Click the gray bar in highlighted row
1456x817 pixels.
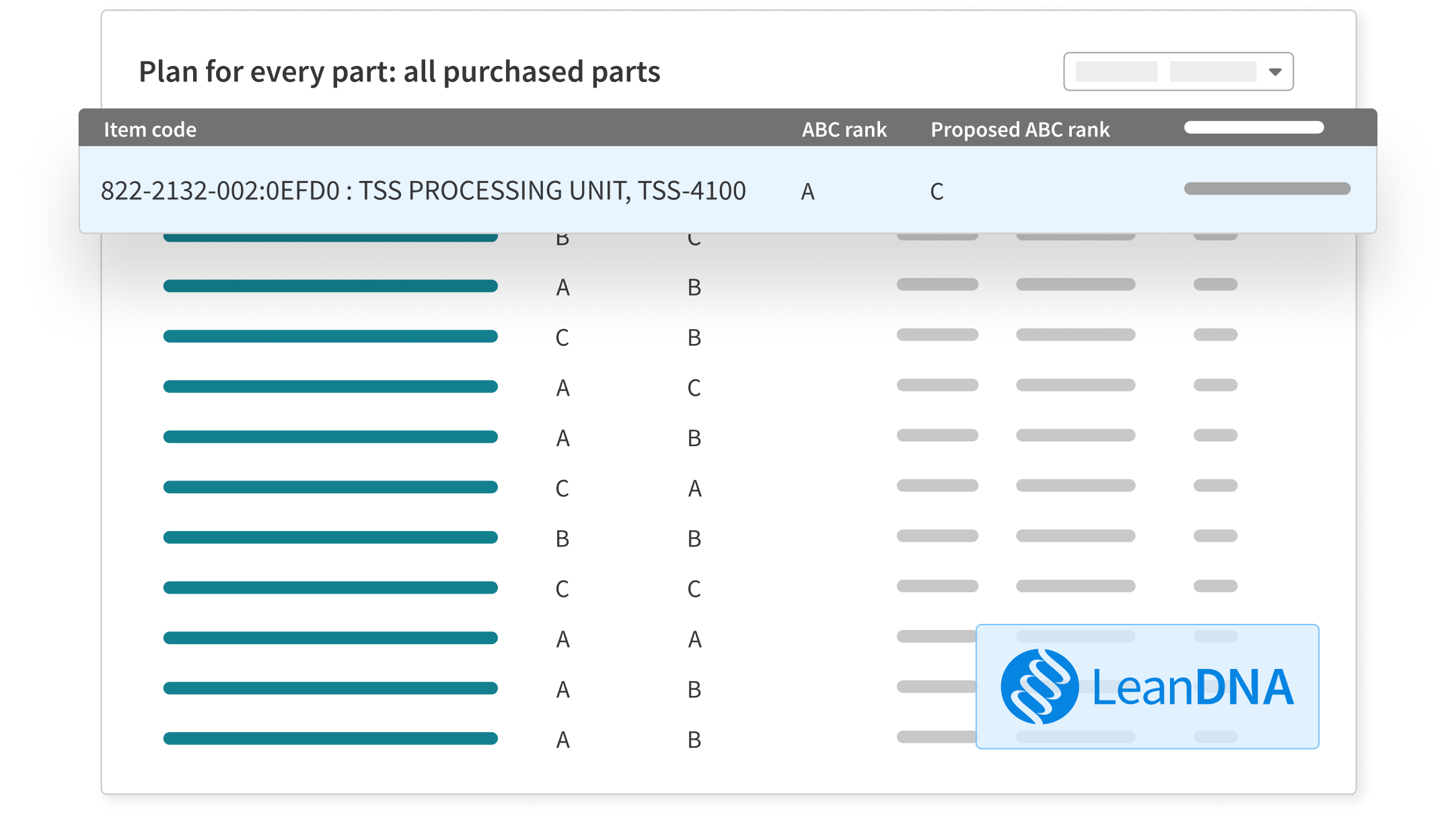point(1267,188)
